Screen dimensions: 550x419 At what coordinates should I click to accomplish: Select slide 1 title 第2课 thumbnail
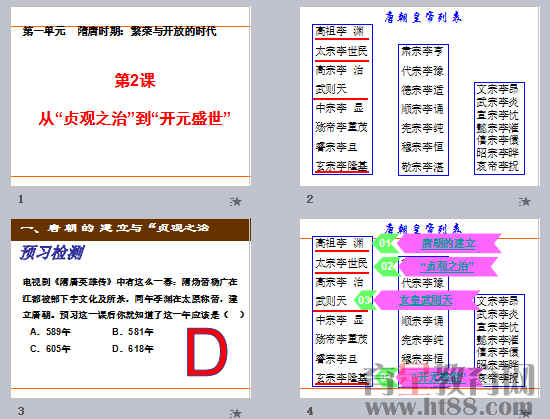pos(135,80)
